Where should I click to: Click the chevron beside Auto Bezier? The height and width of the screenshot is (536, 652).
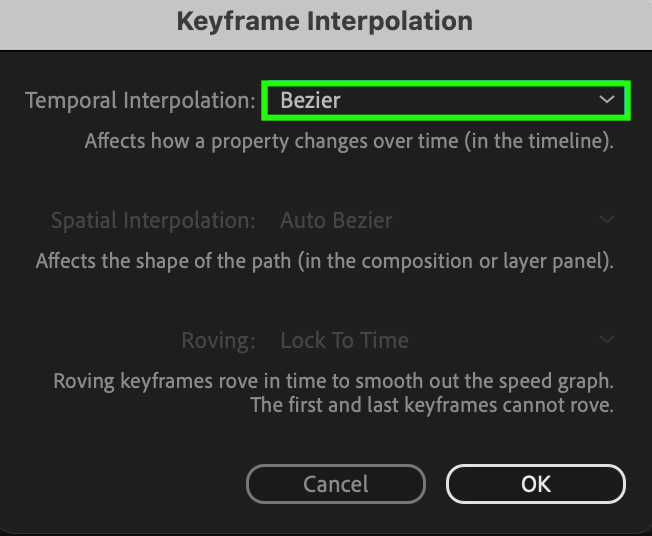pos(606,220)
